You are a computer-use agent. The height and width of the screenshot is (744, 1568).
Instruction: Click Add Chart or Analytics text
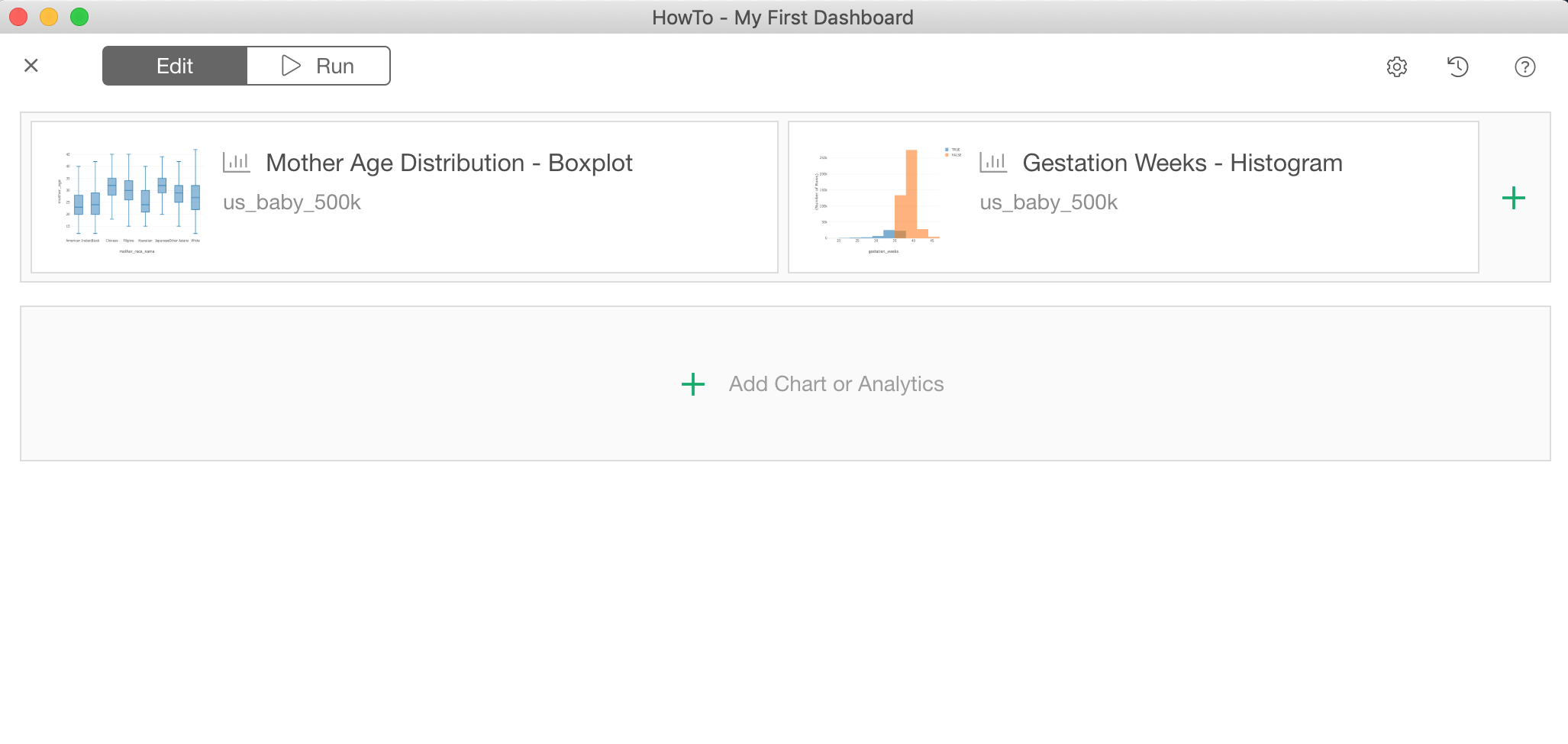coord(836,384)
